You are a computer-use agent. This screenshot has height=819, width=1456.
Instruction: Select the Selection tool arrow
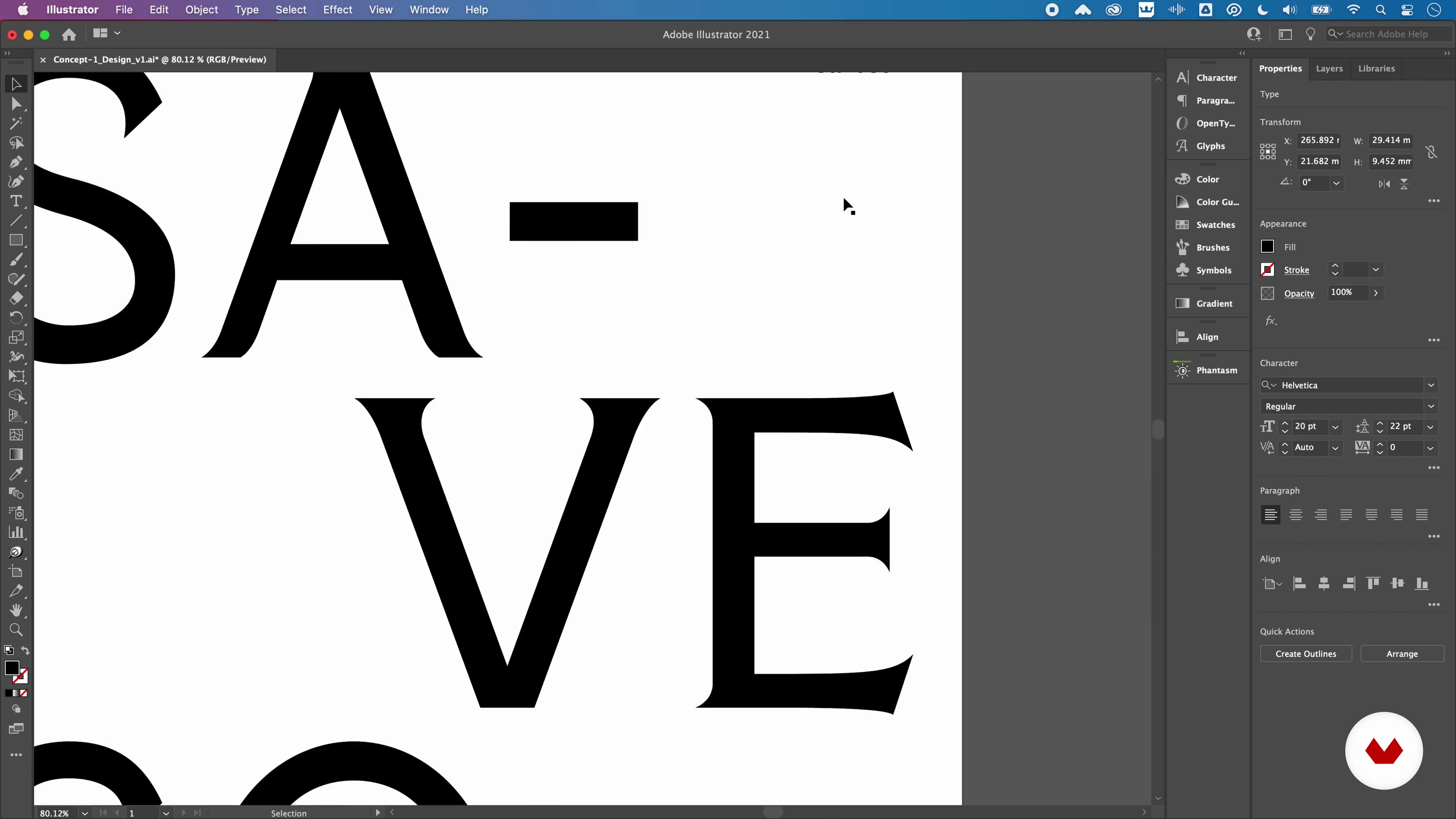[16, 84]
